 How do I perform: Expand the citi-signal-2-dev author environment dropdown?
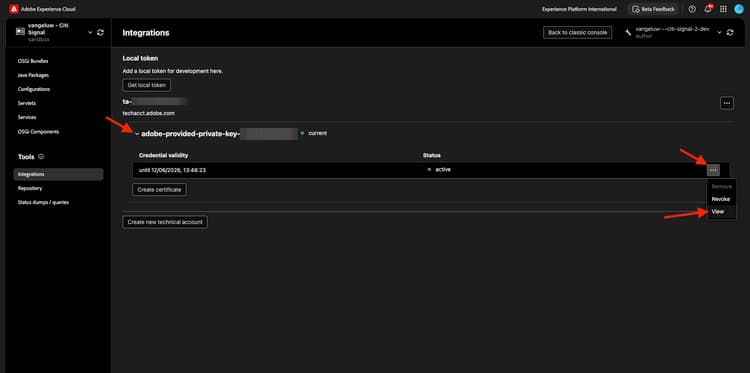coord(719,33)
